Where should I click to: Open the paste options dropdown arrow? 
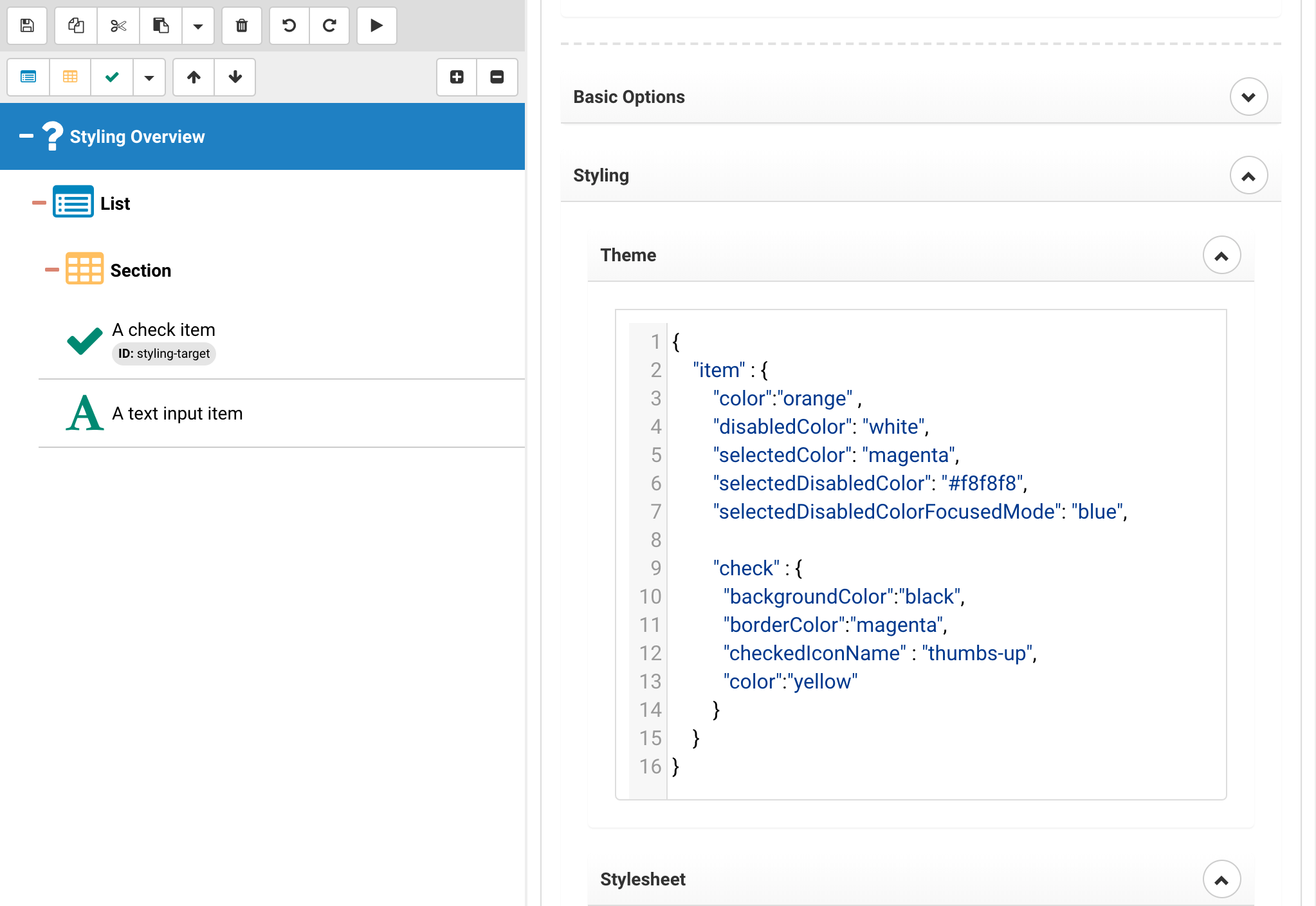point(198,26)
